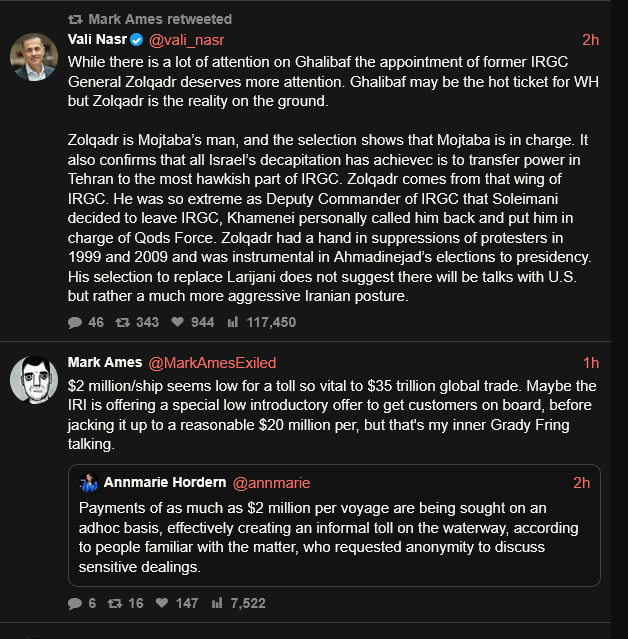
Task: Open the 1h timestamp on Mark Ames's tweet
Action: 590,362
